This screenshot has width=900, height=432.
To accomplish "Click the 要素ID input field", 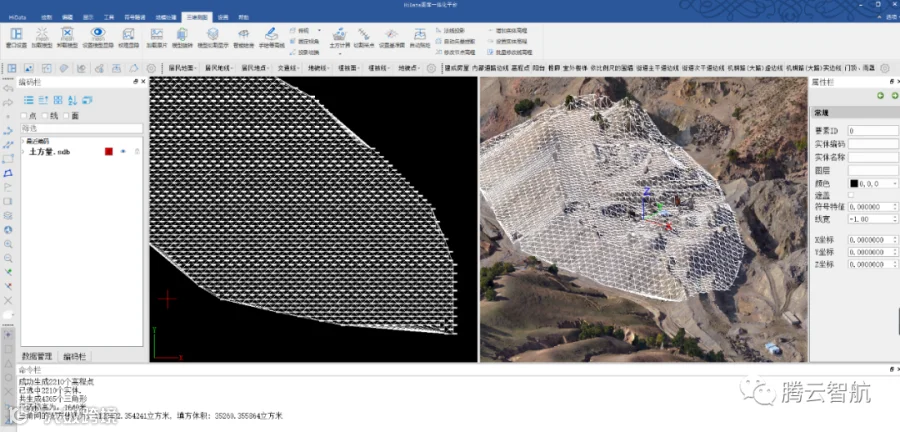I will coord(873,131).
